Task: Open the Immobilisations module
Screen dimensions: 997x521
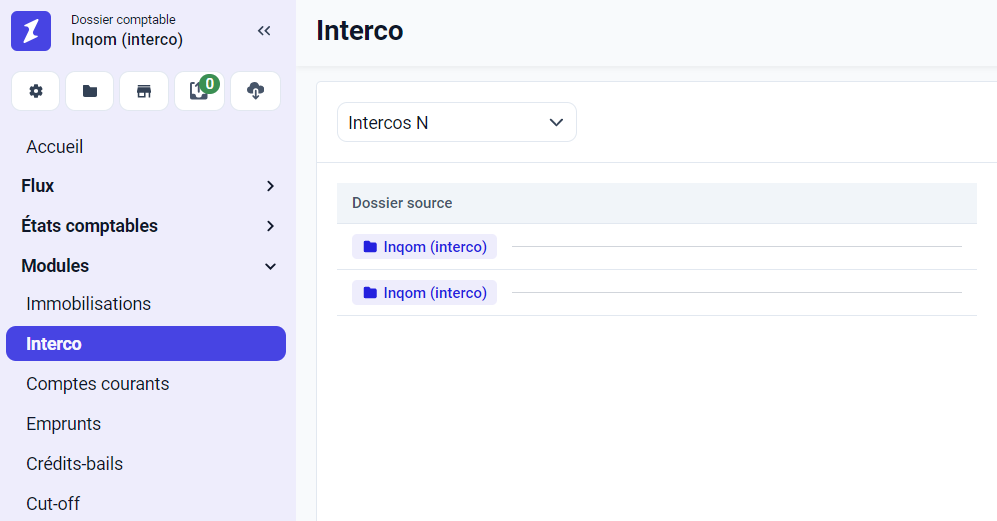Action: pyautogui.click(x=89, y=304)
